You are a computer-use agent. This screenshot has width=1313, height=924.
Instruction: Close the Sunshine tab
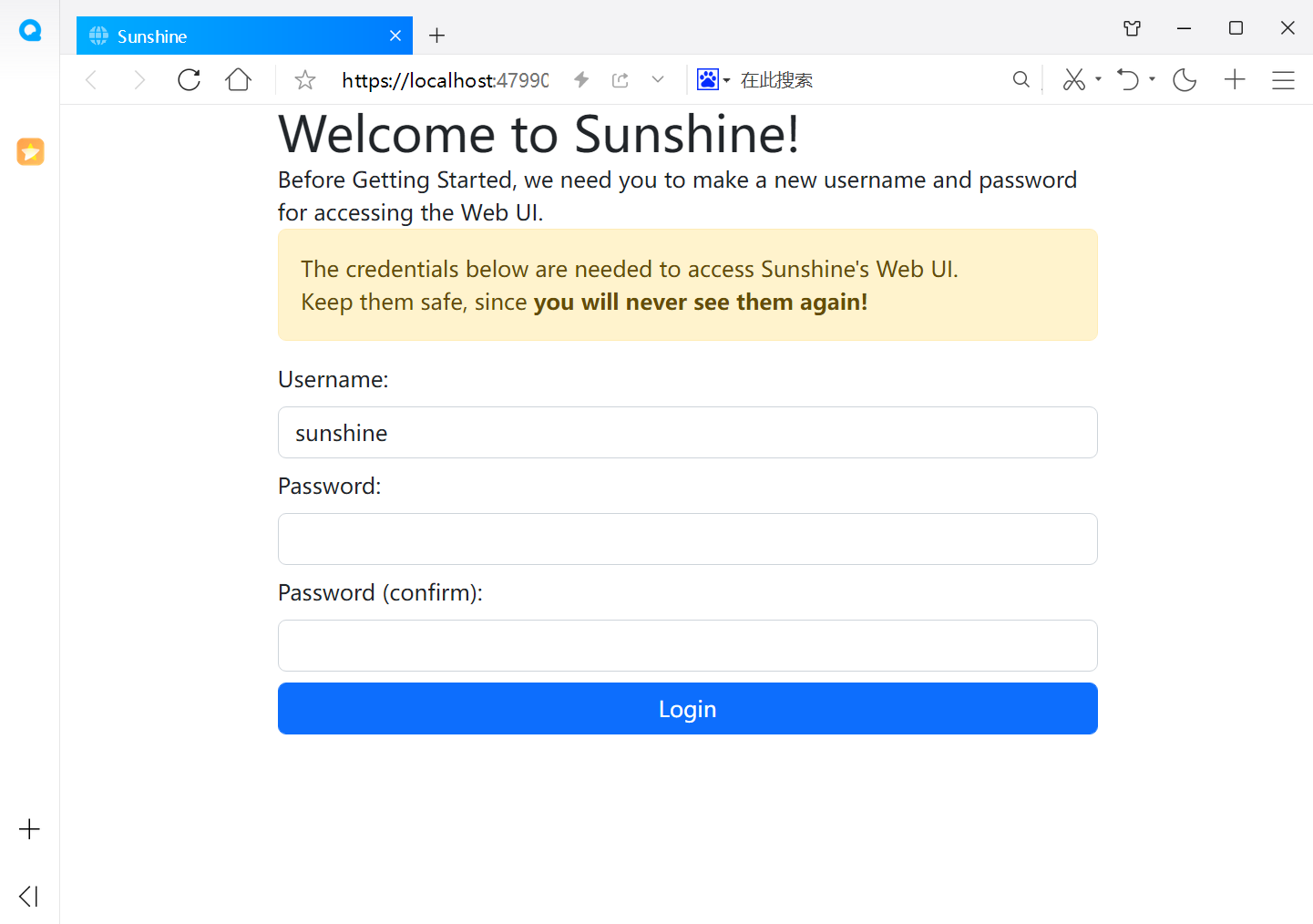(395, 36)
